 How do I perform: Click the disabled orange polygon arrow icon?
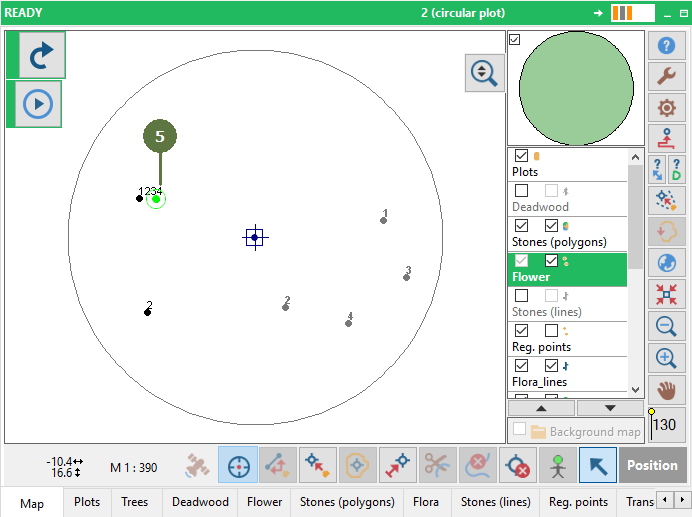click(x=666, y=232)
